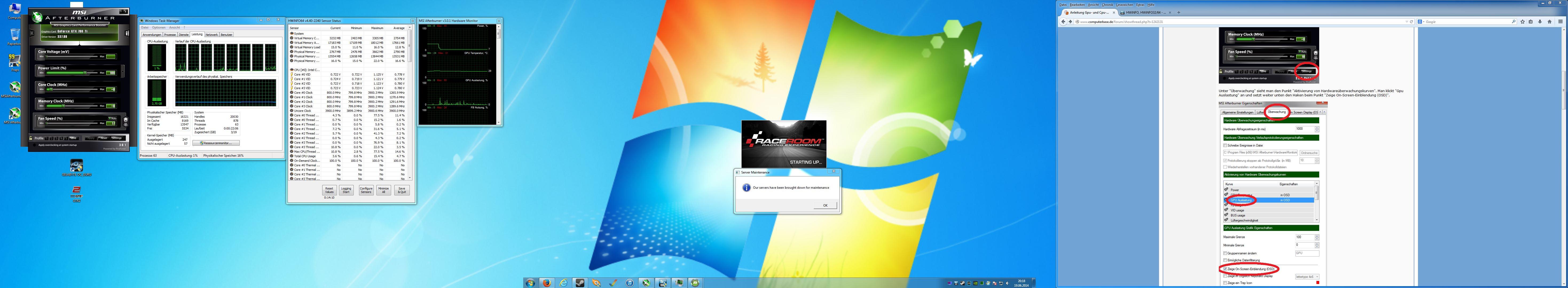Click the Windows Start button
Viewport: 1568px width, 288px height.
[x=531, y=283]
